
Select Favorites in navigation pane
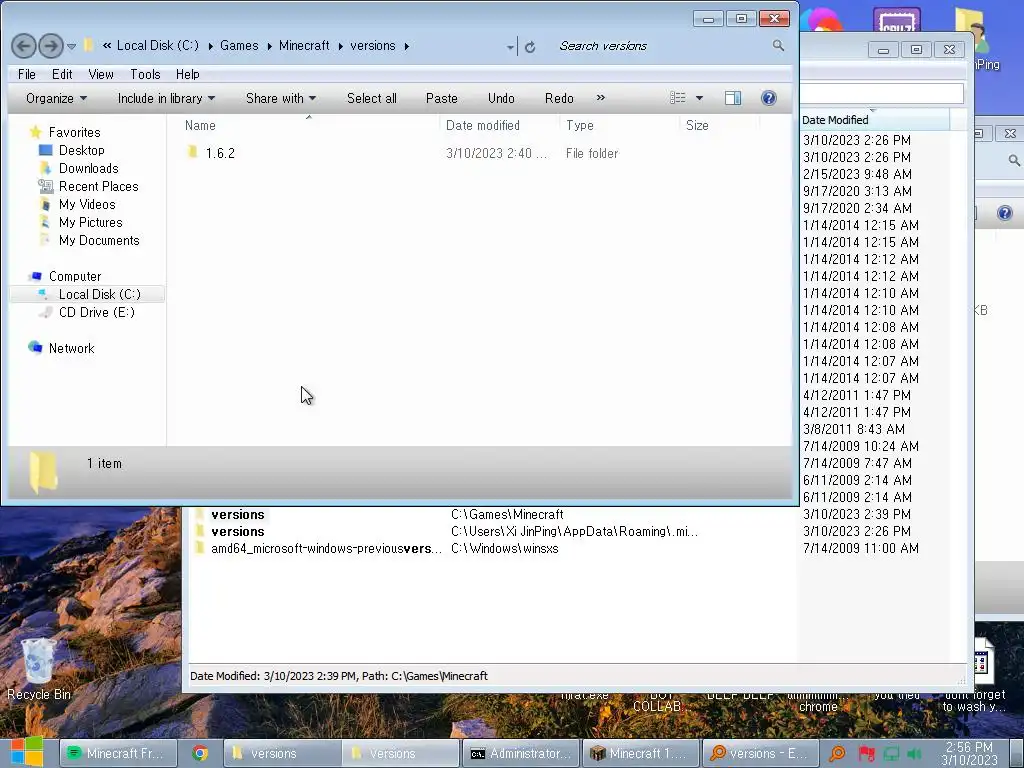click(74, 133)
